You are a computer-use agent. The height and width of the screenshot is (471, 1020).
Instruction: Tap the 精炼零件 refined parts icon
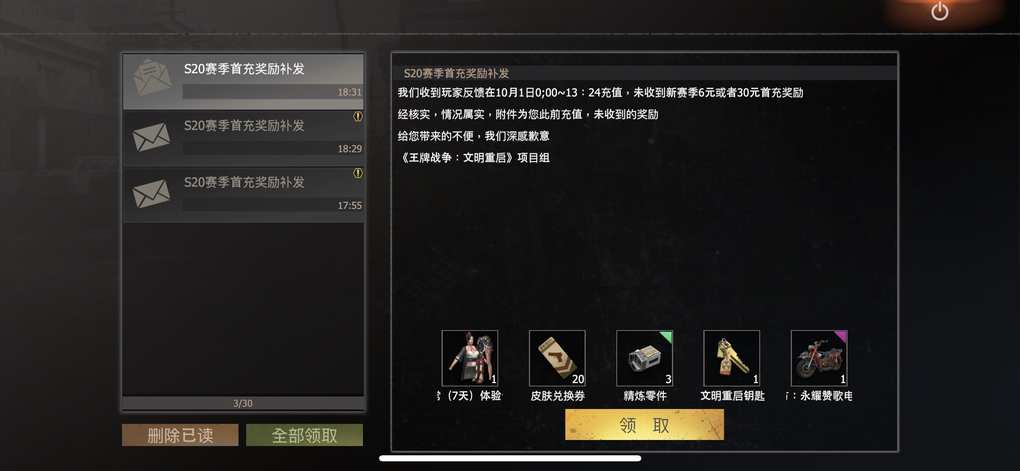coord(644,358)
